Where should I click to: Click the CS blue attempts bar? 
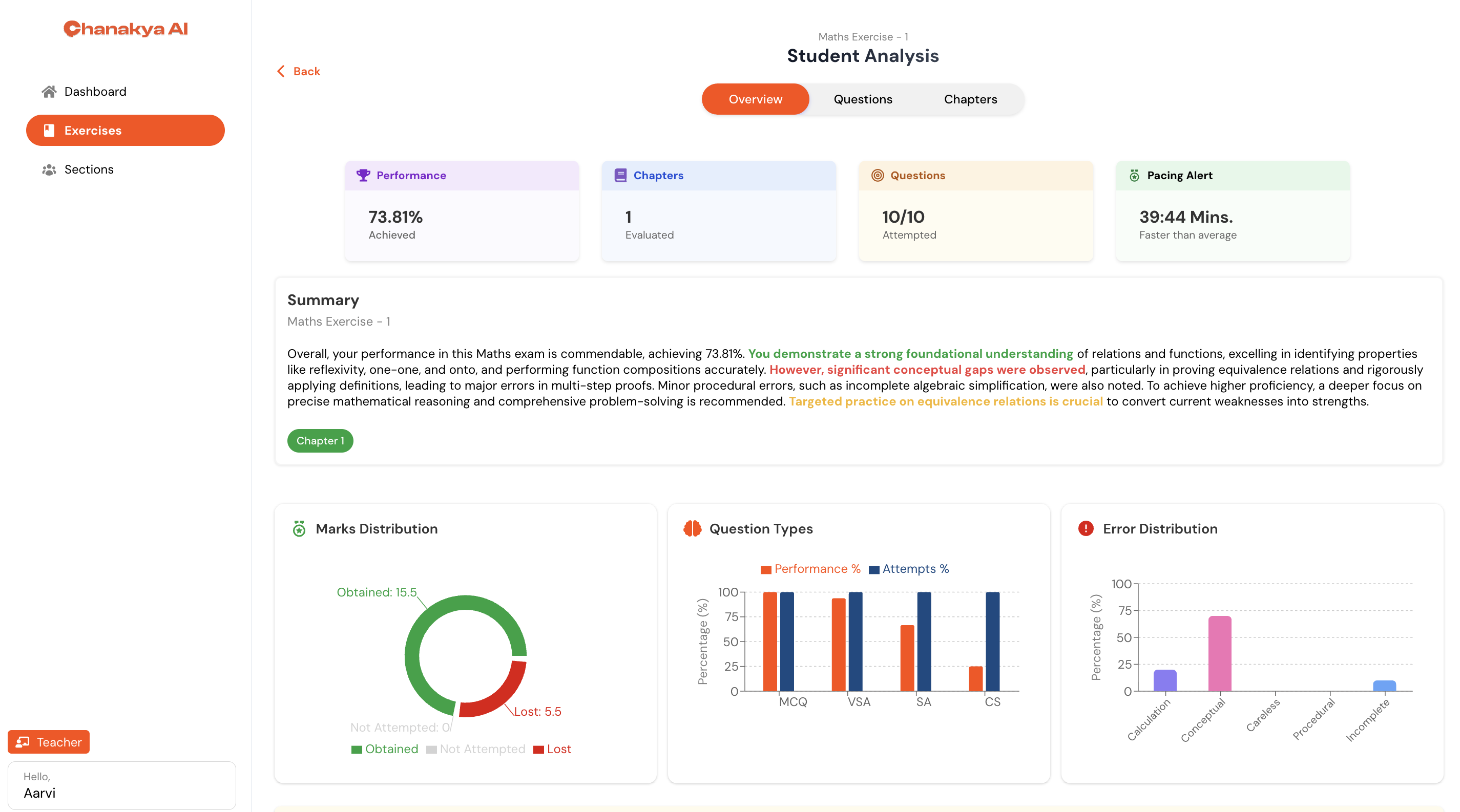click(992, 642)
